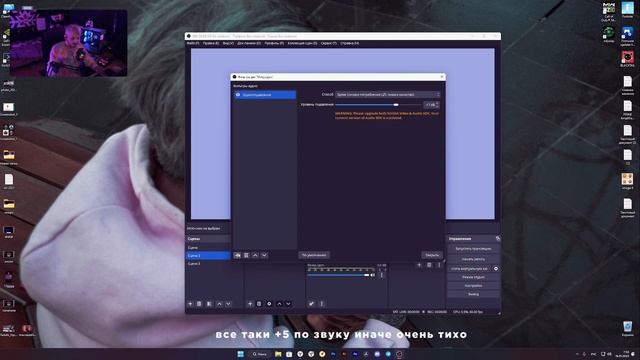Move scene down in scenes toolbar
Viewport: 640px width, 360px height.
click(x=228, y=304)
